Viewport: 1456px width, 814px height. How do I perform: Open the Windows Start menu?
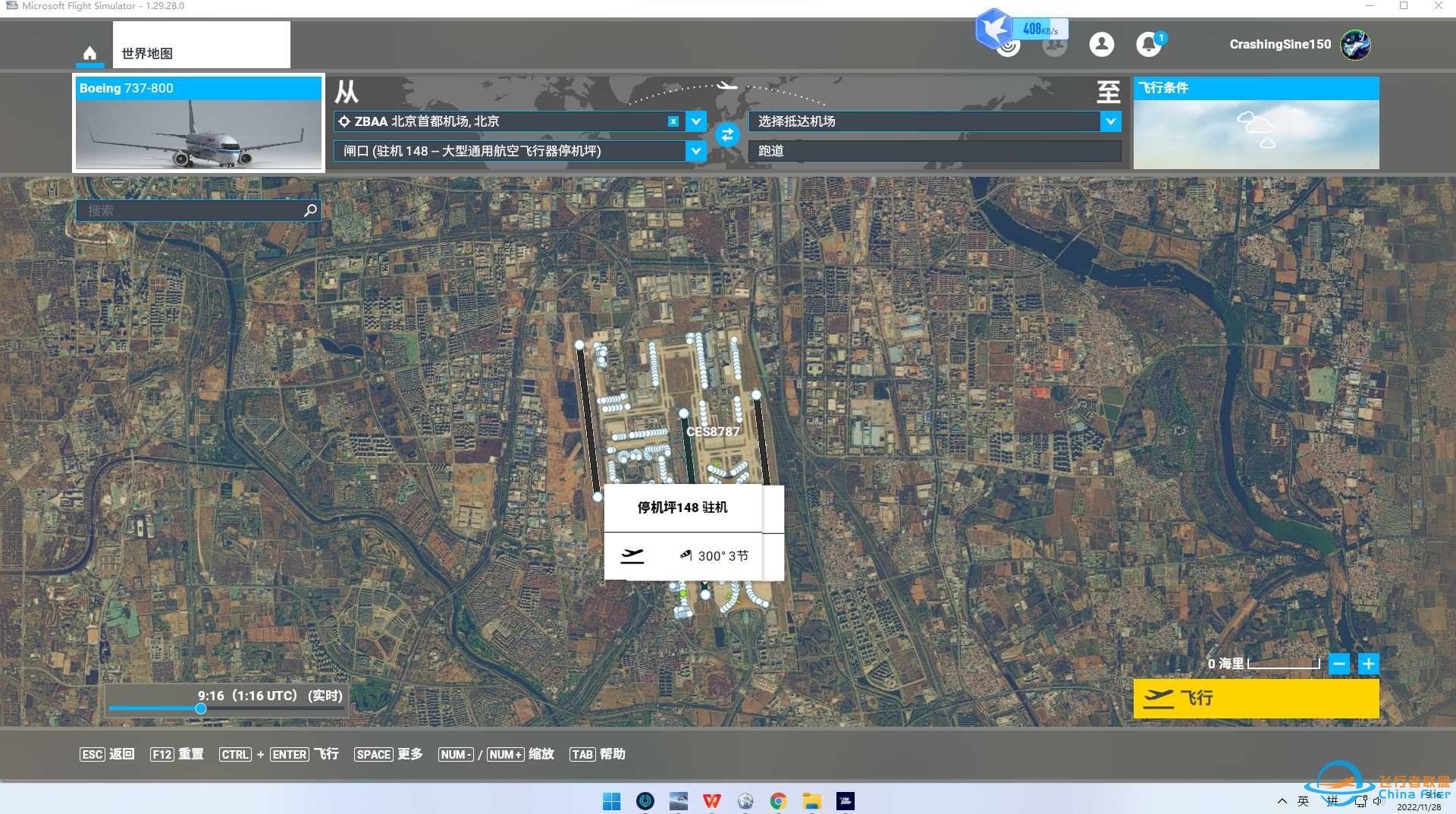tap(611, 801)
